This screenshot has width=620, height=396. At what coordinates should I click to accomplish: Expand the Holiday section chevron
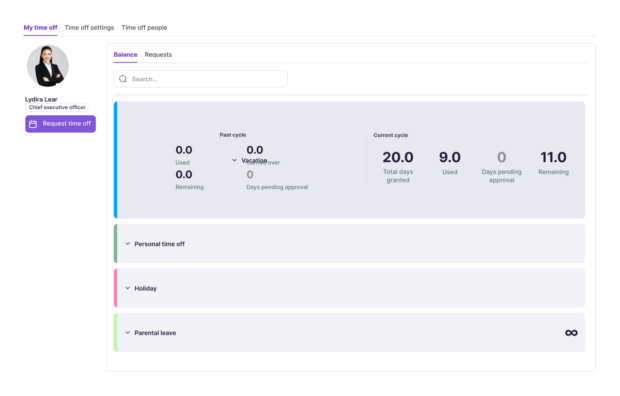point(127,288)
